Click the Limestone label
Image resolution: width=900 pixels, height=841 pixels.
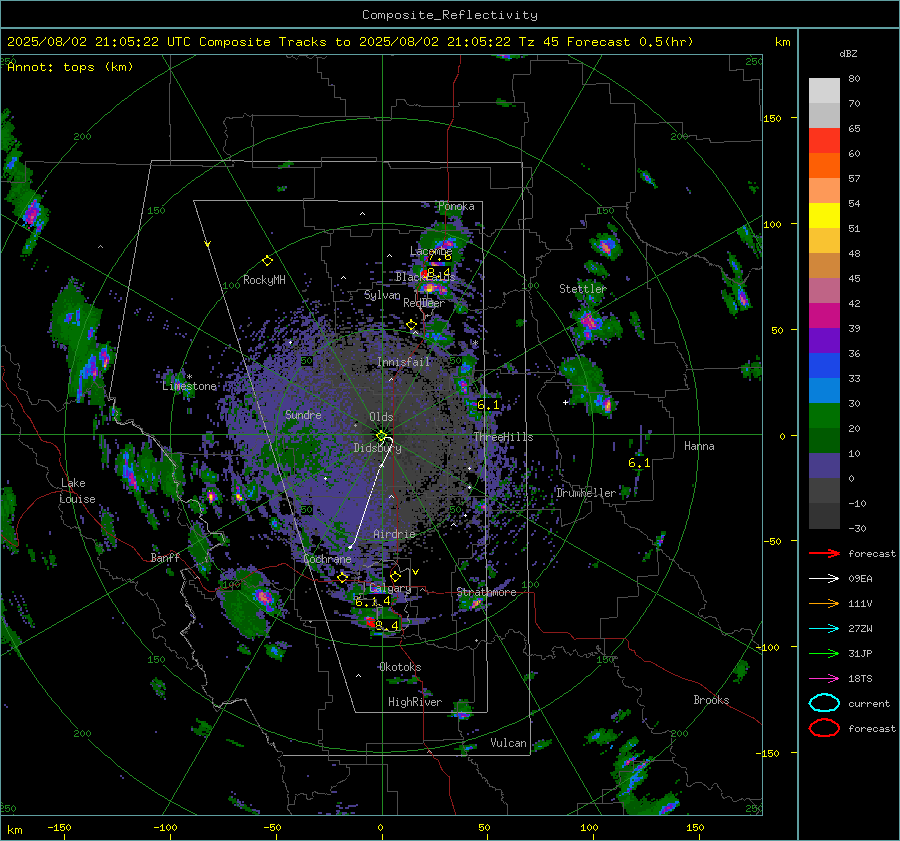click(x=189, y=386)
